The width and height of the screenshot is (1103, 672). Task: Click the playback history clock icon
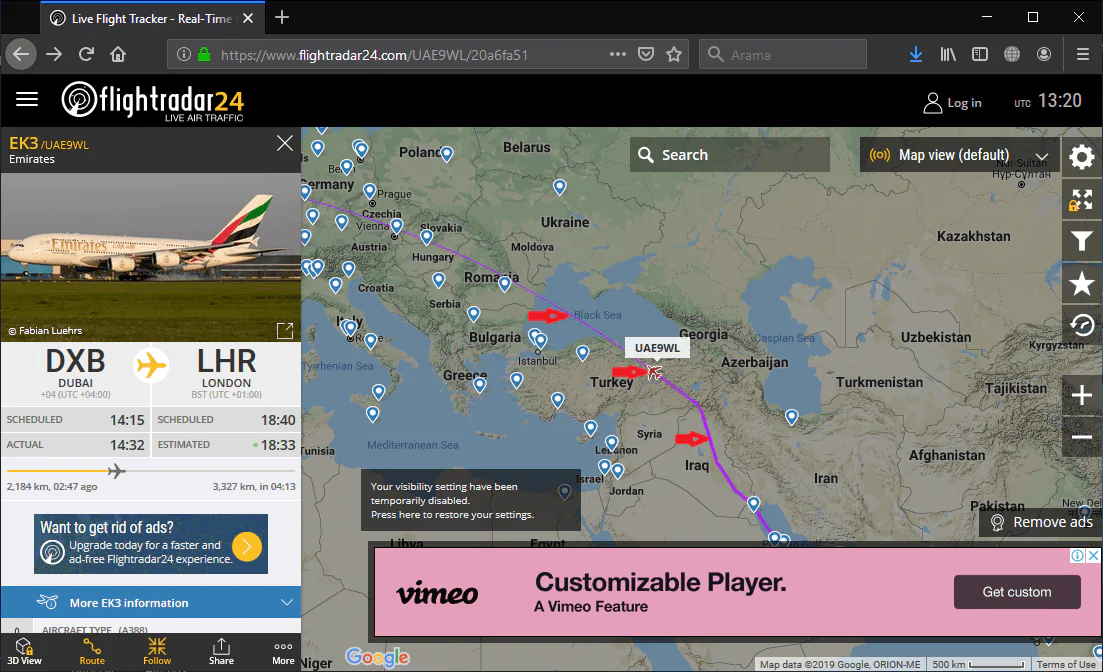(x=1081, y=325)
